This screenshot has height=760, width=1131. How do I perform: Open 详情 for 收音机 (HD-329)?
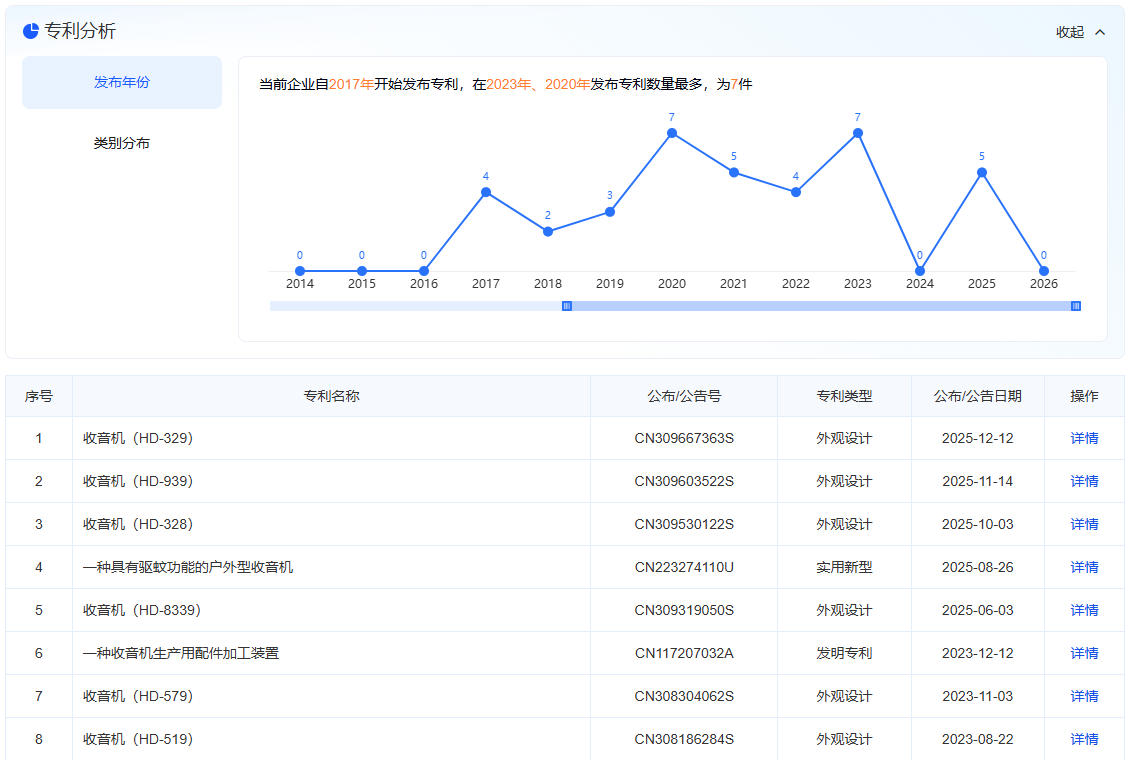click(x=1084, y=438)
